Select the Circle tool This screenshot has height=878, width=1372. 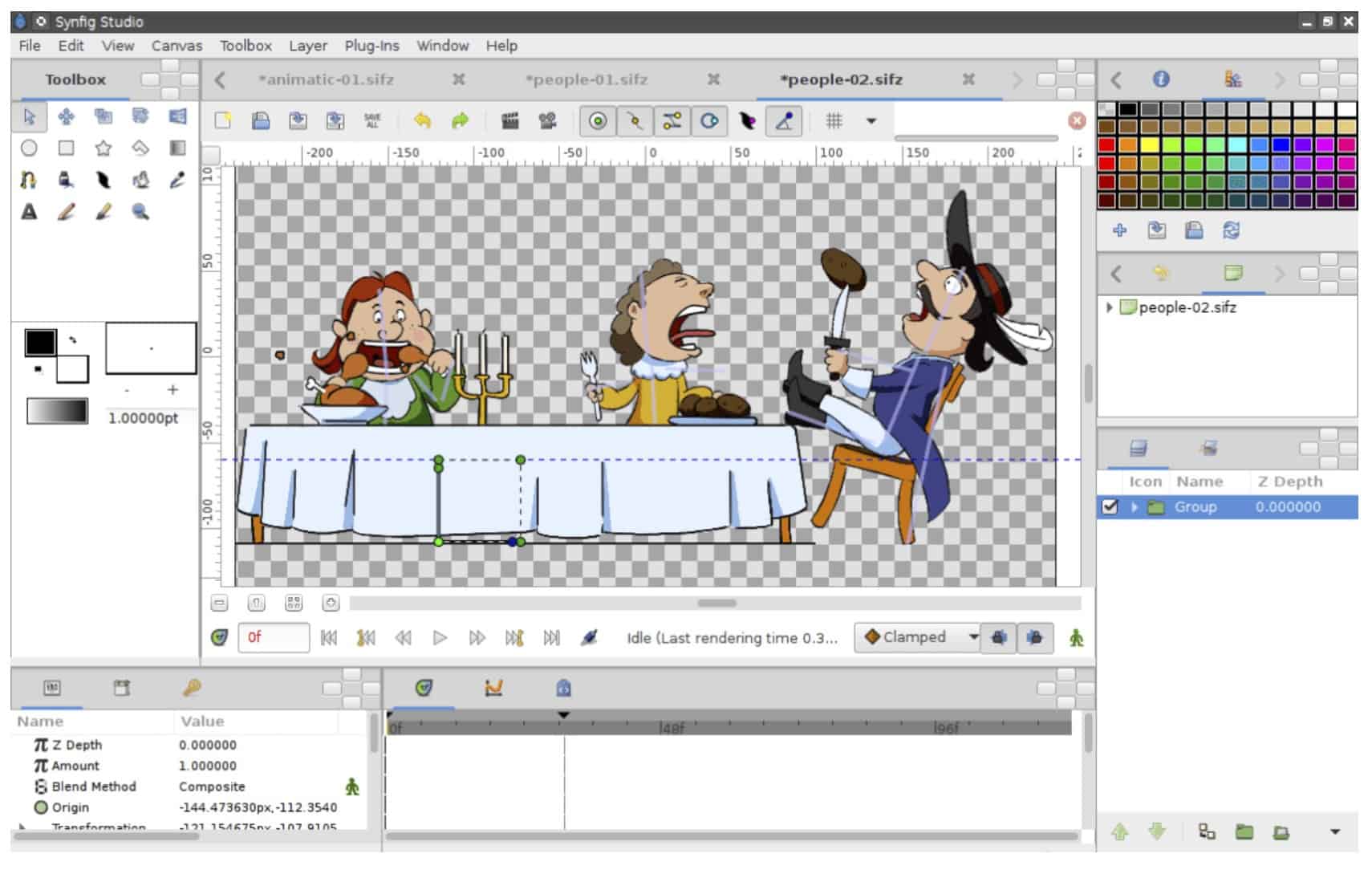tap(29, 148)
